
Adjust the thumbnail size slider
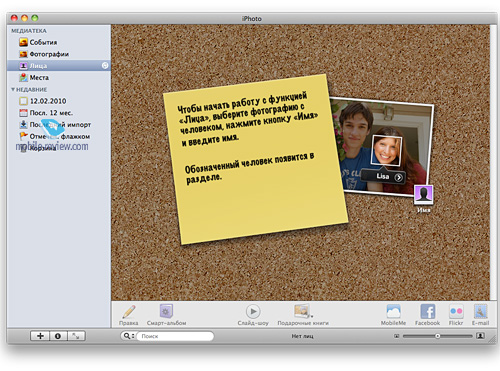coord(438,336)
